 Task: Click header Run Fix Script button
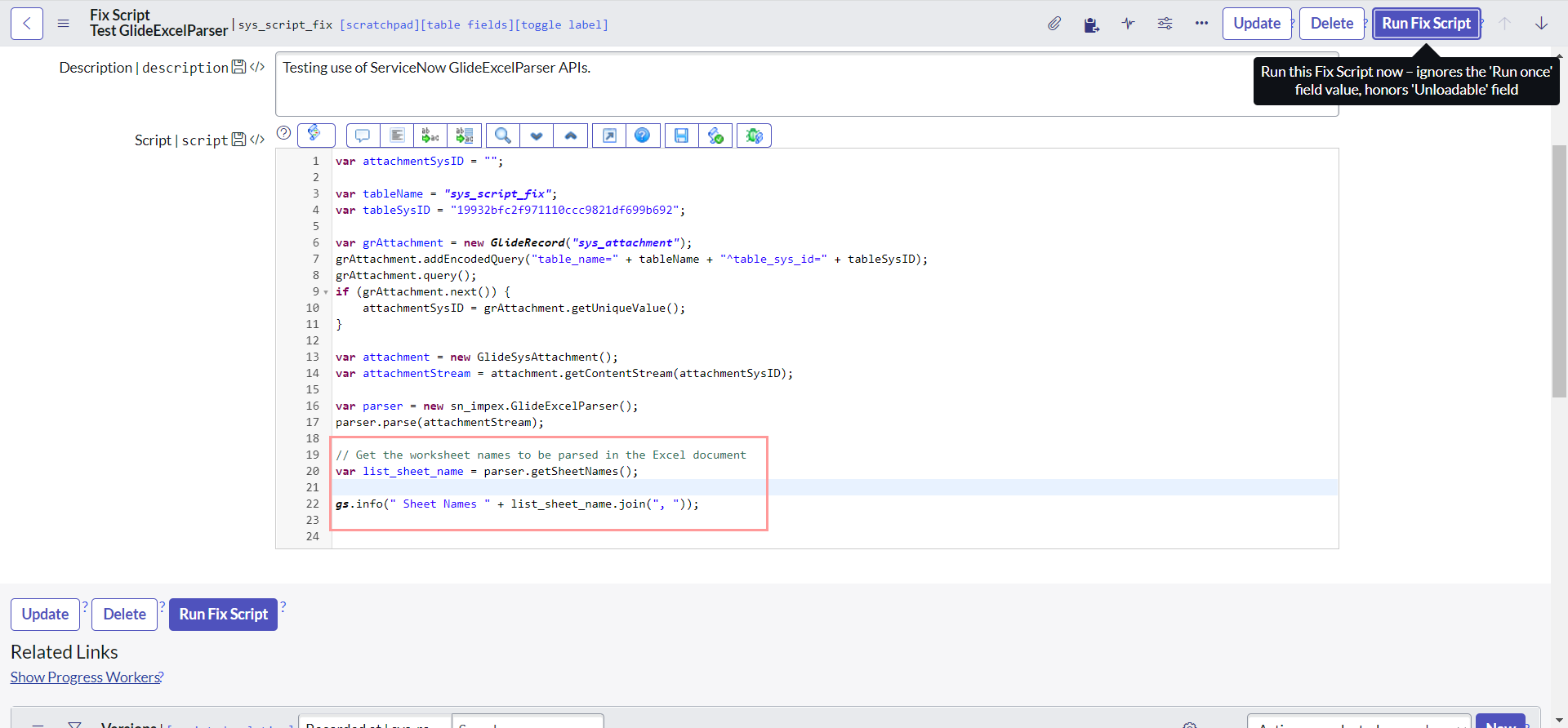click(x=1426, y=24)
